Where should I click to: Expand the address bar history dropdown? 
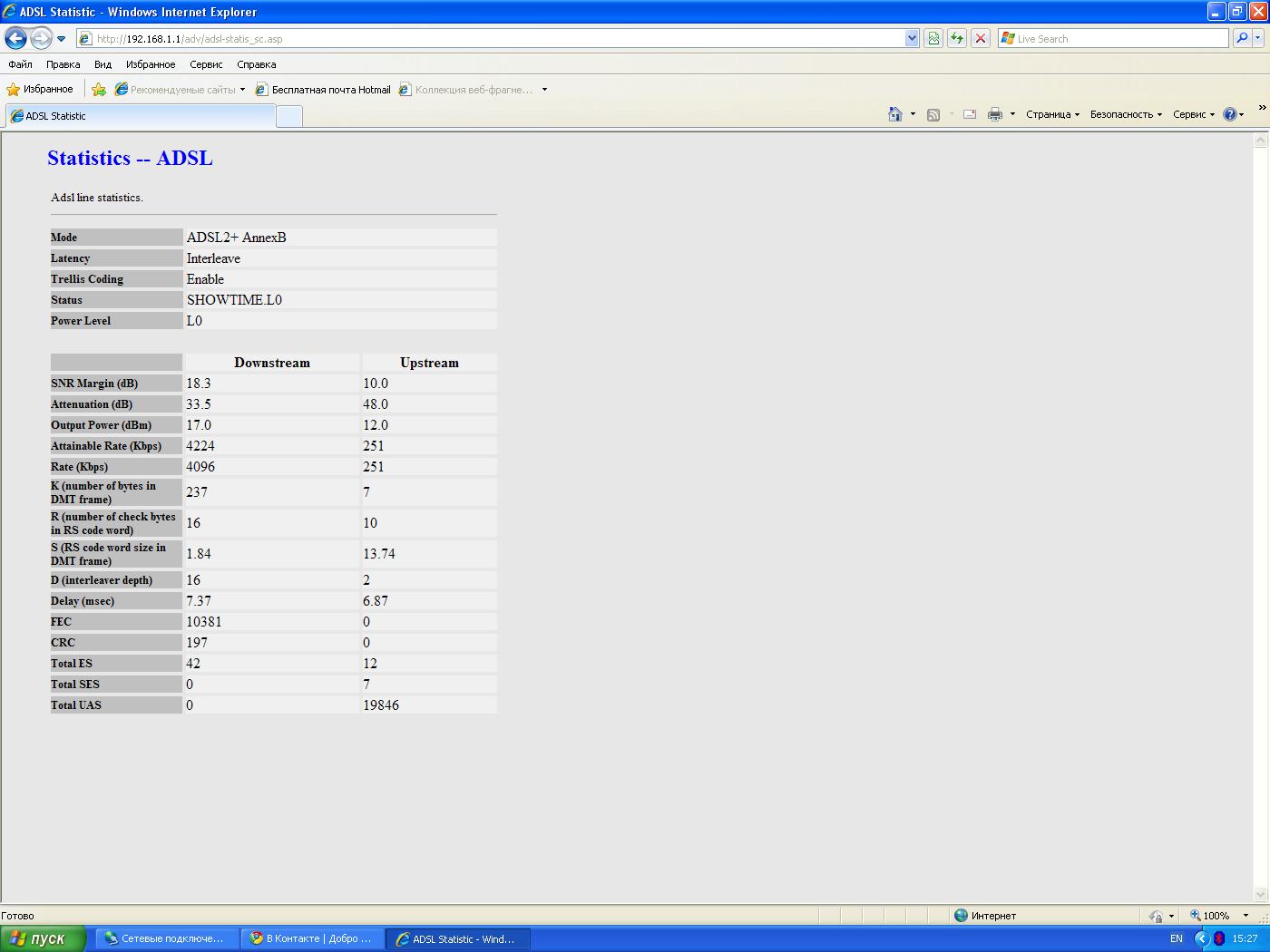coord(912,38)
